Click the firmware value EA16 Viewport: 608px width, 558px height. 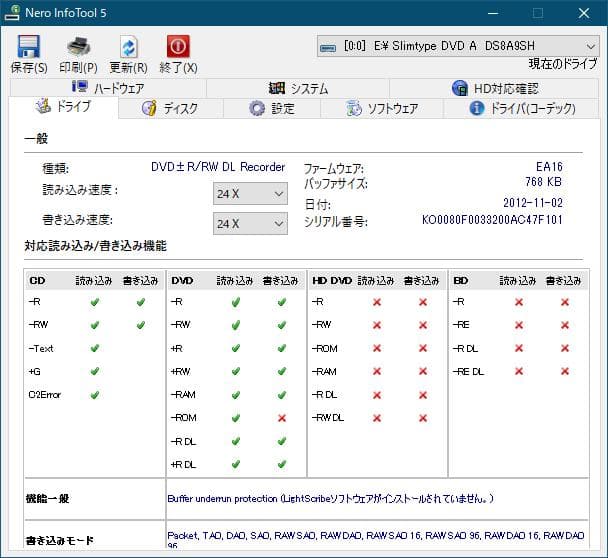[549, 167]
